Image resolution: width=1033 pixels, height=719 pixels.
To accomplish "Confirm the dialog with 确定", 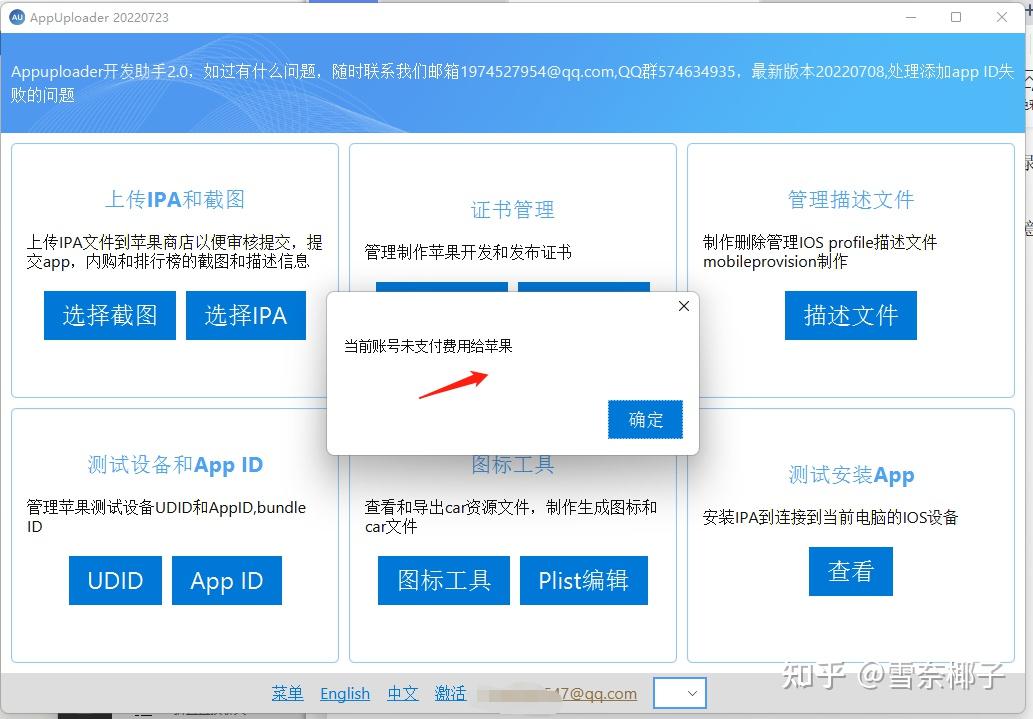I will click(x=644, y=420).
